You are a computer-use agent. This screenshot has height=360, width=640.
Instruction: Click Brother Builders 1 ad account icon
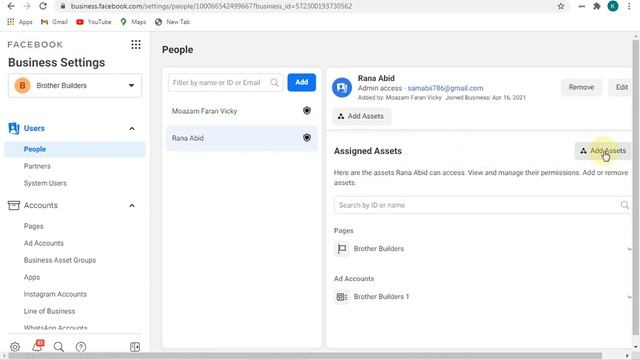pos(342,297)
